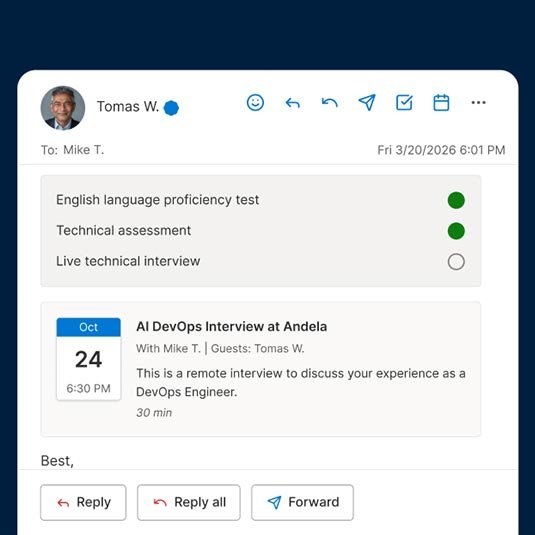Toggle Live technical interview empty status circle
The width and height of the screenshot is (535, 535).
point(456,262)
